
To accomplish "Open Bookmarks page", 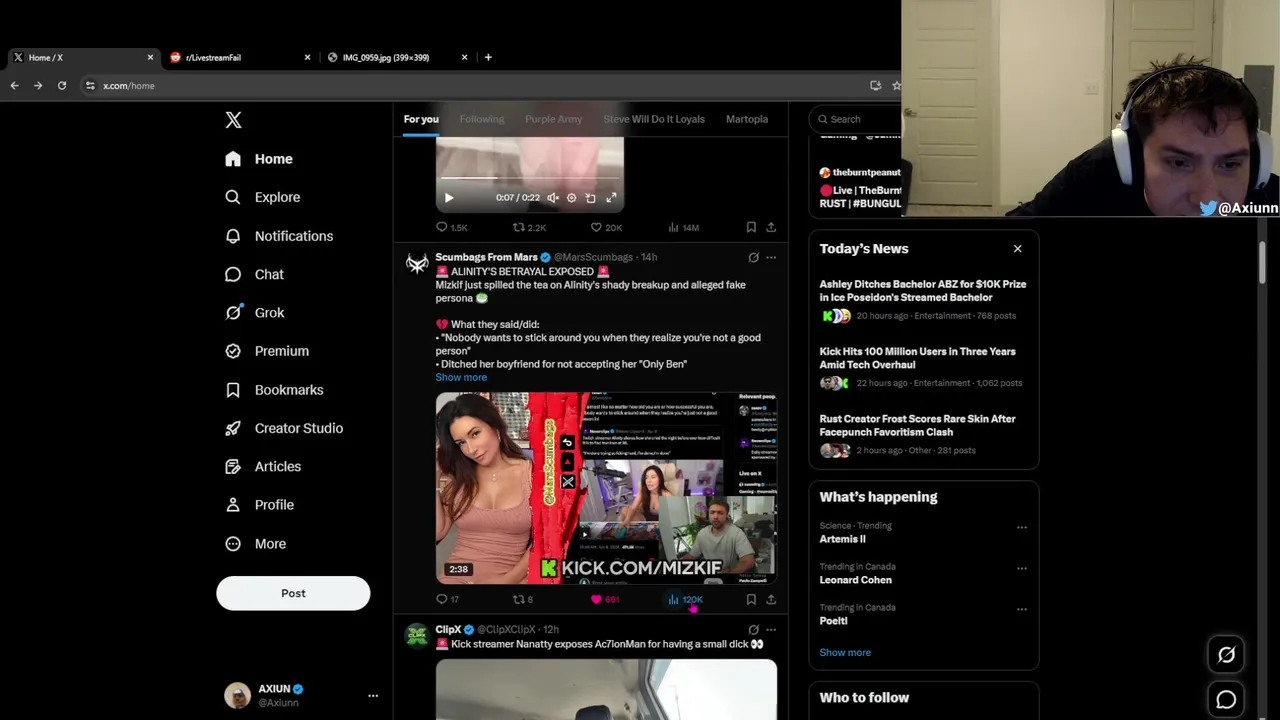I will coord(274,390).
